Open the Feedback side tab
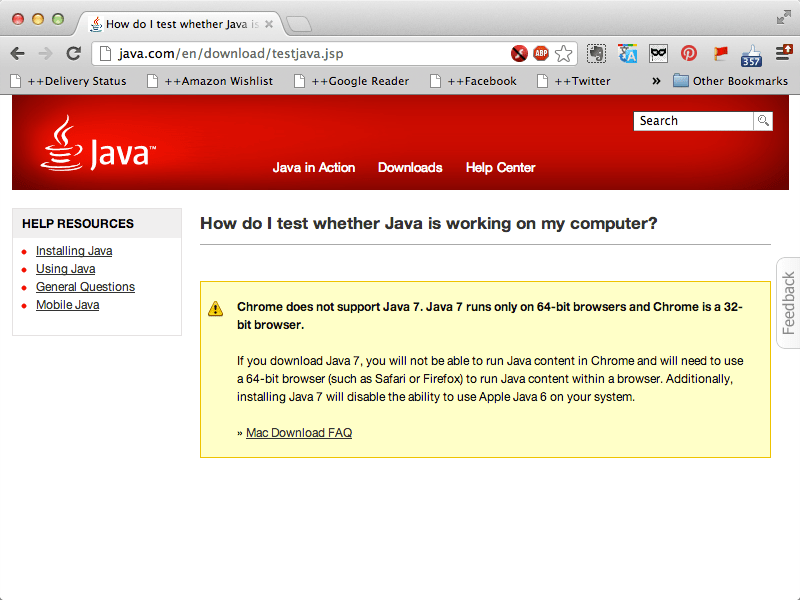 point(788,303)
